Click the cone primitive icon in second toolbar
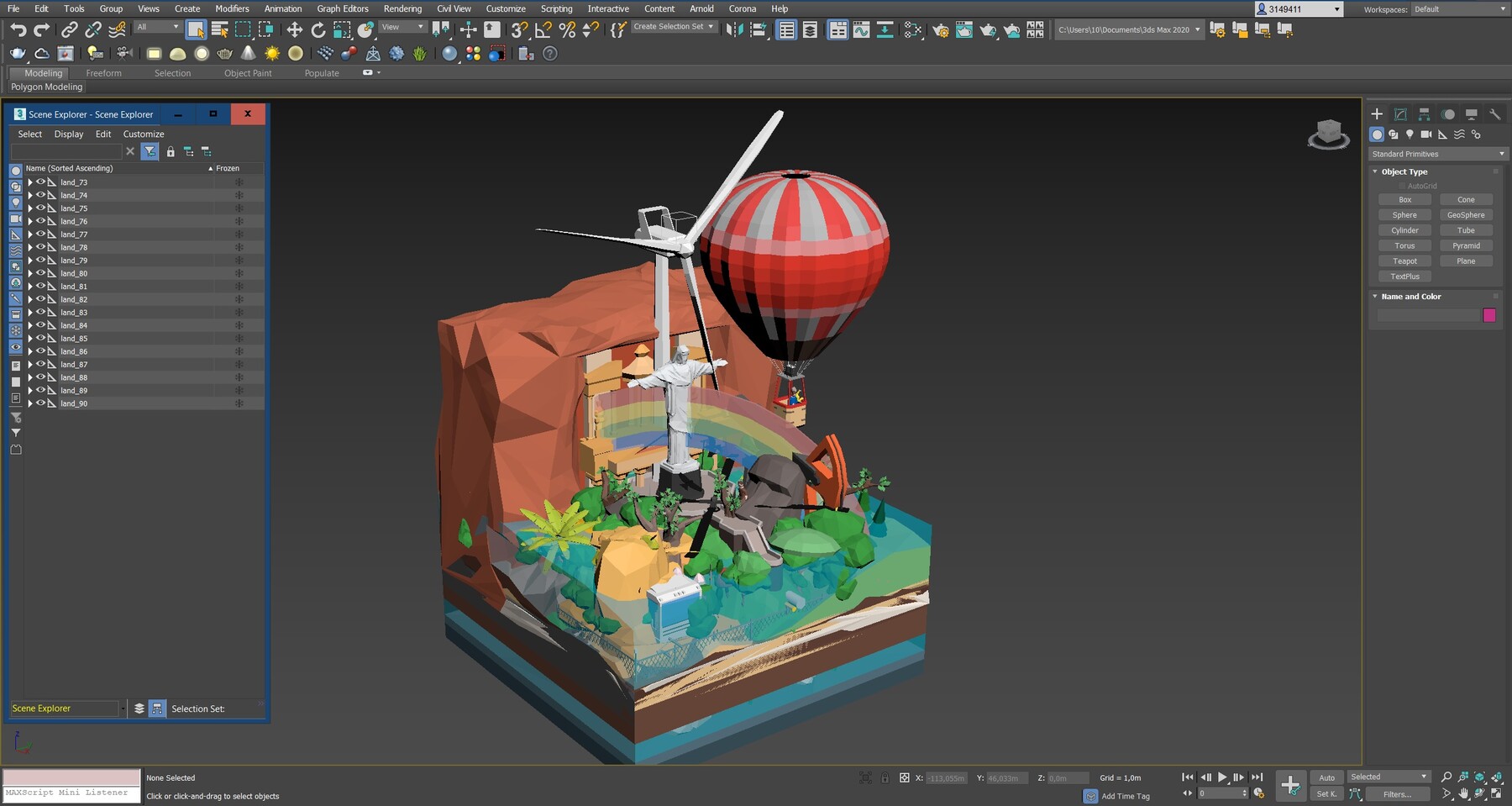This screenshot has height=806, width=1512. [x=248, y=54]
